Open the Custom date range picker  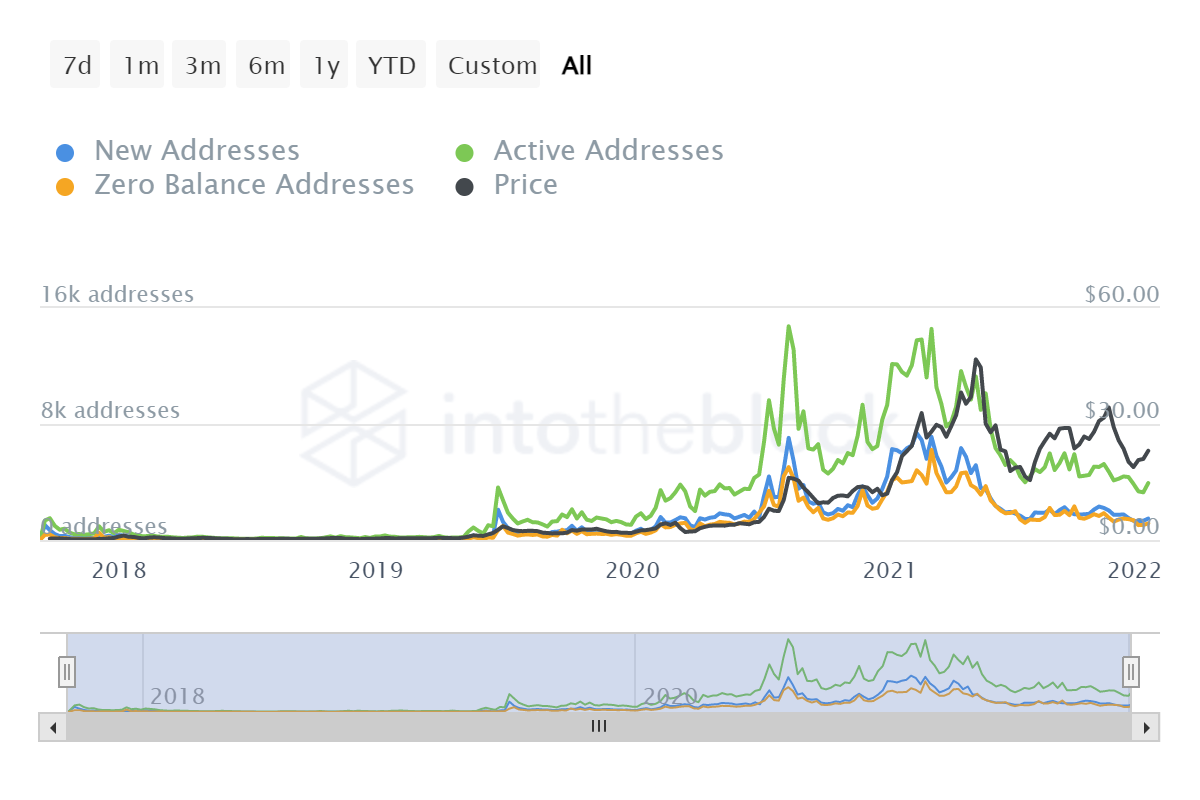[x=491, y=65]
